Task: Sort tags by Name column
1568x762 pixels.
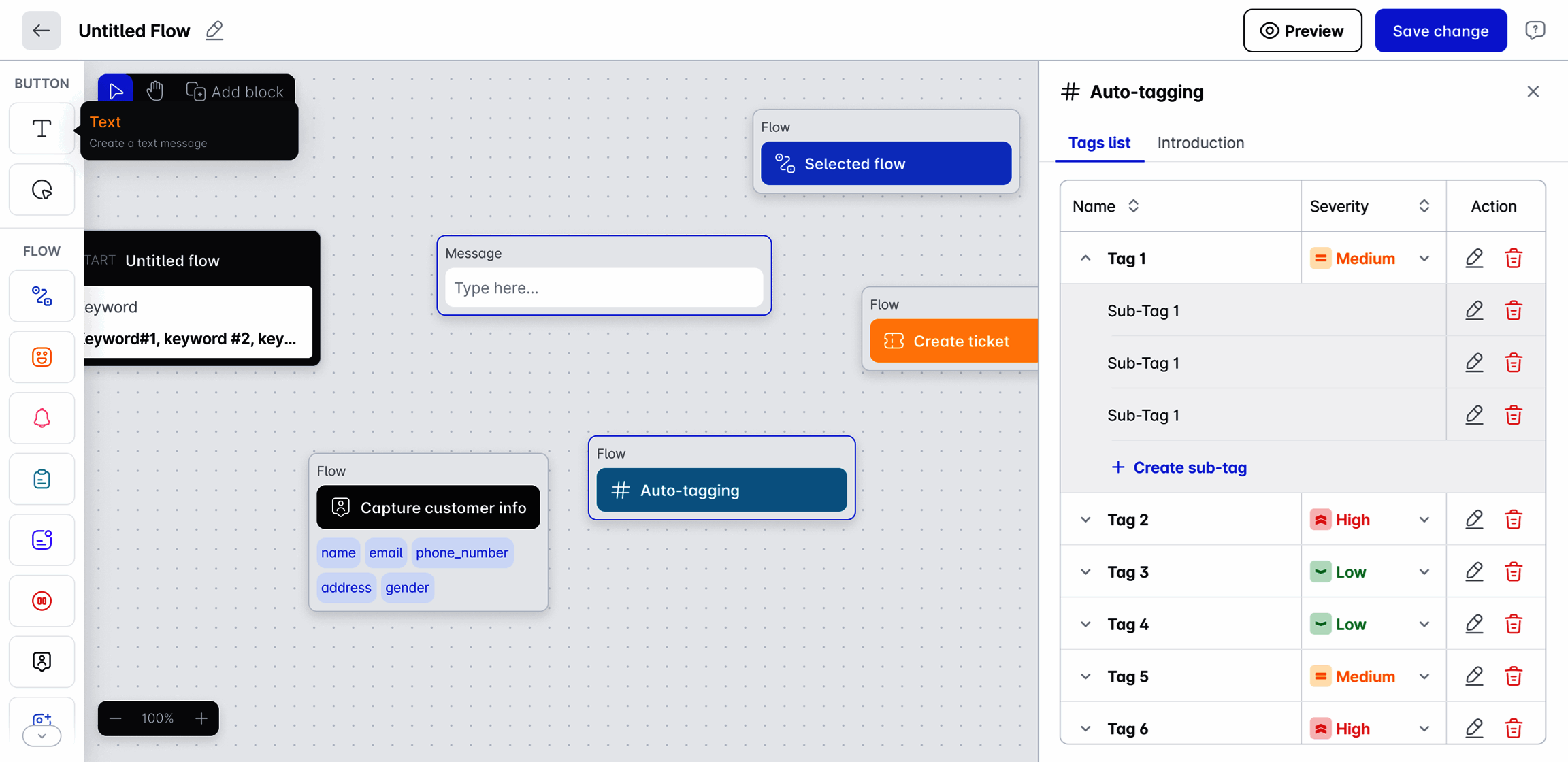Action: [1133, 206]
